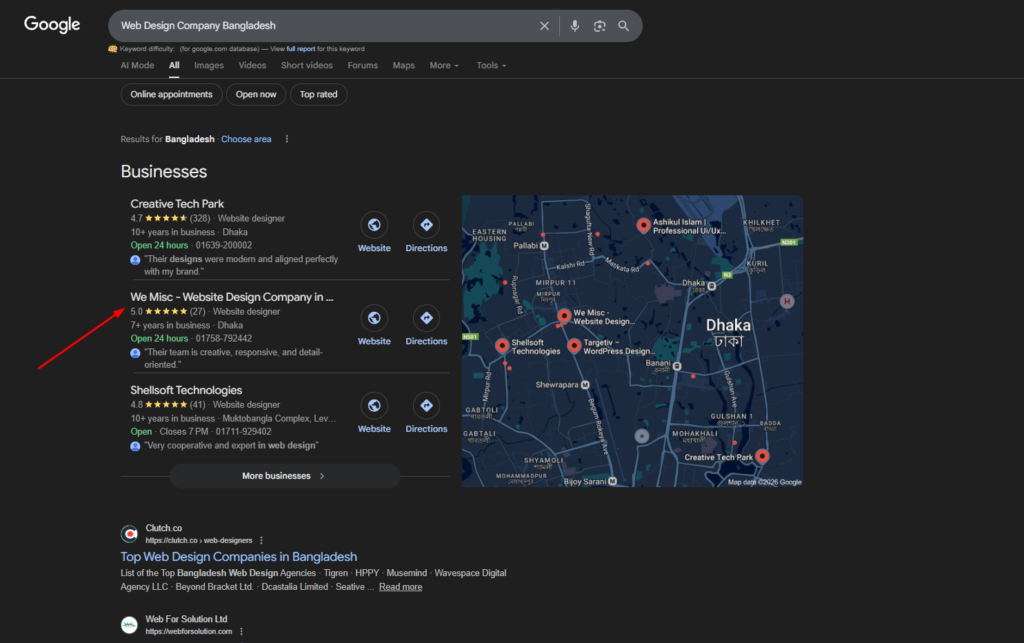Visit the Top Web Design Companies link
This screenshot has width=1024, height=643.
coord(239,556)
